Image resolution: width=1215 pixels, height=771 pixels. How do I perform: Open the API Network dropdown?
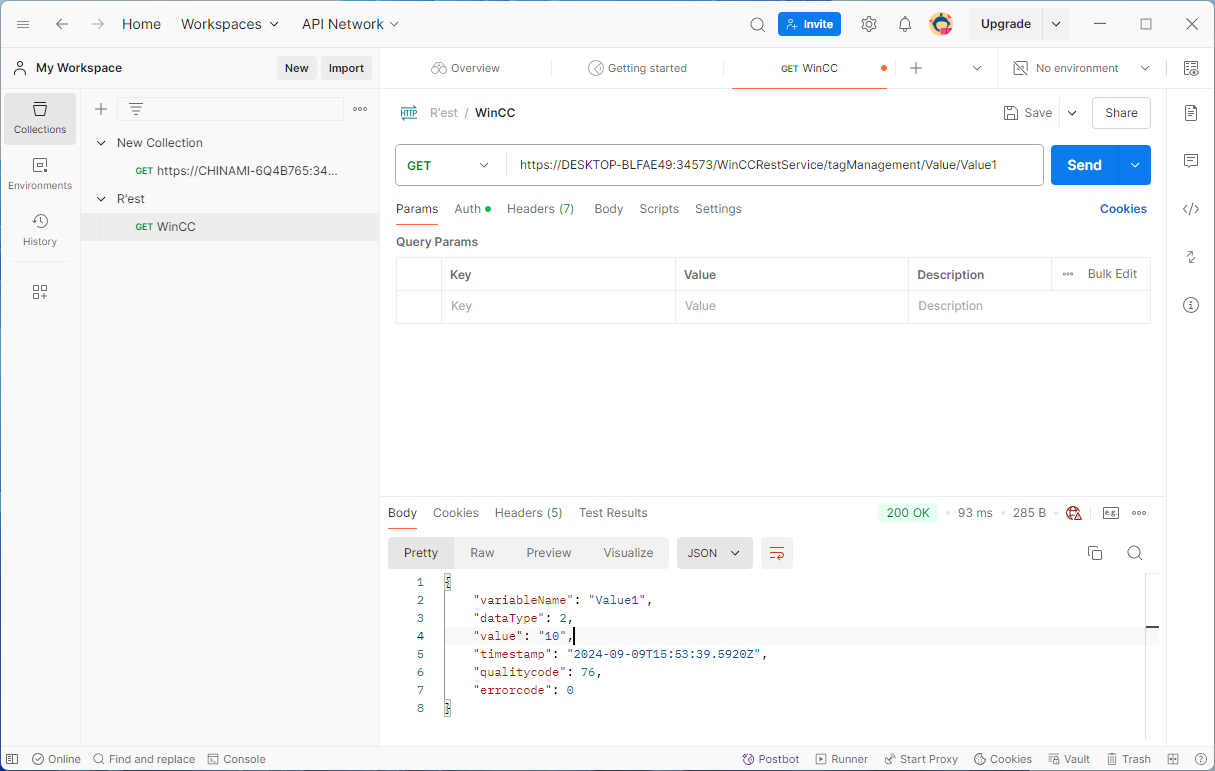coord(351,24)
